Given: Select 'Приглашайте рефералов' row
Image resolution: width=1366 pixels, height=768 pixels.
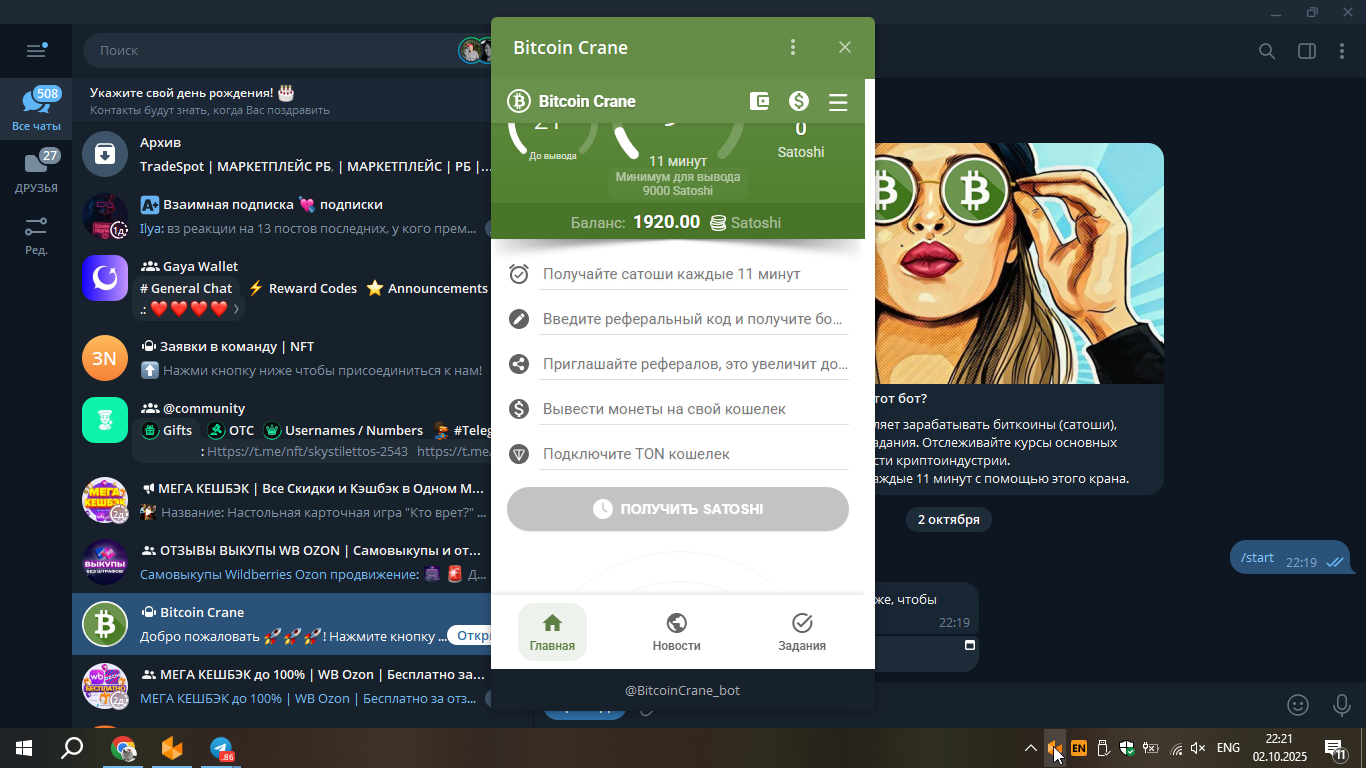Looking at the screenshot, I should click(x=678, y=364).
